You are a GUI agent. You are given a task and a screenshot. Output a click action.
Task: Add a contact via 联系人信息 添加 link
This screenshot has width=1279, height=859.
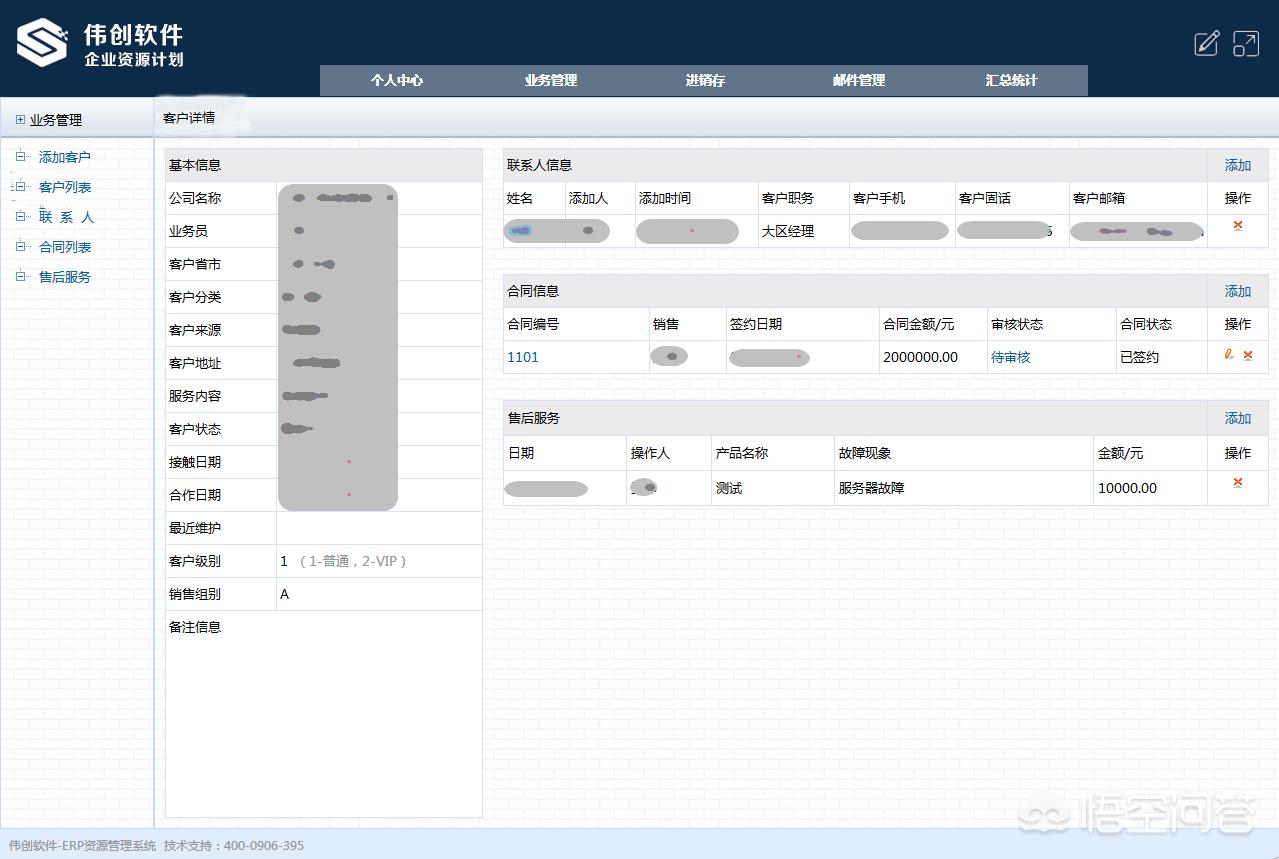[x=1238, y=165]
